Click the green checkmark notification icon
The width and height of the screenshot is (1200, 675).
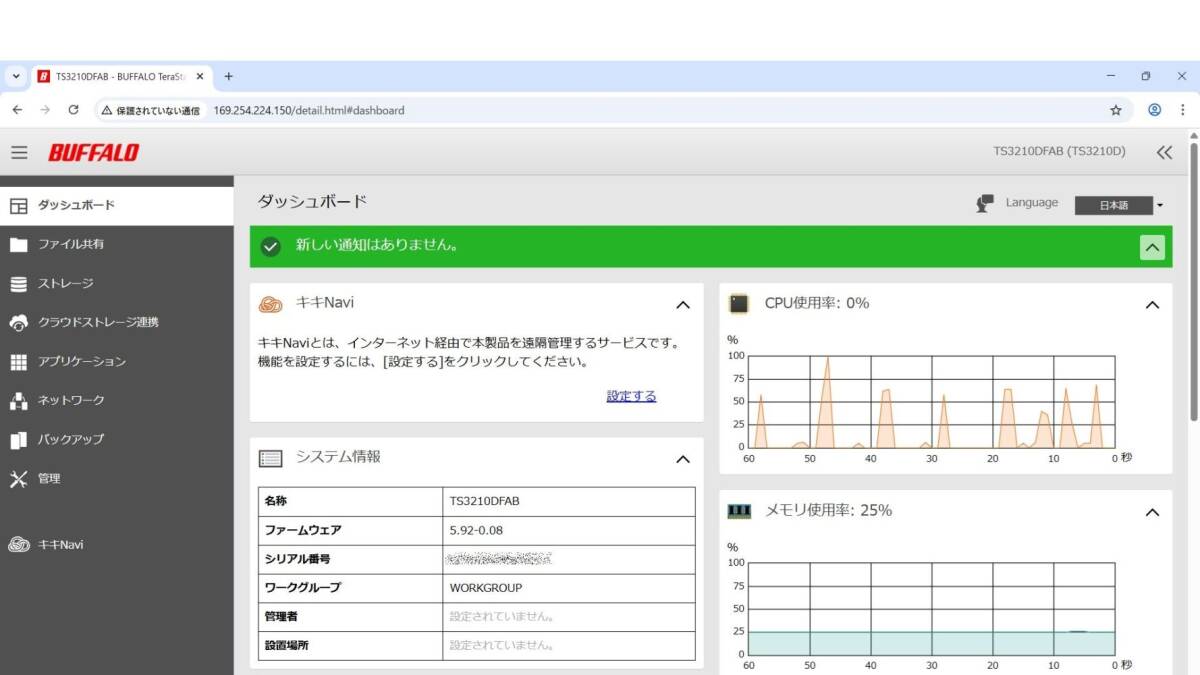(x=270, y=246)
